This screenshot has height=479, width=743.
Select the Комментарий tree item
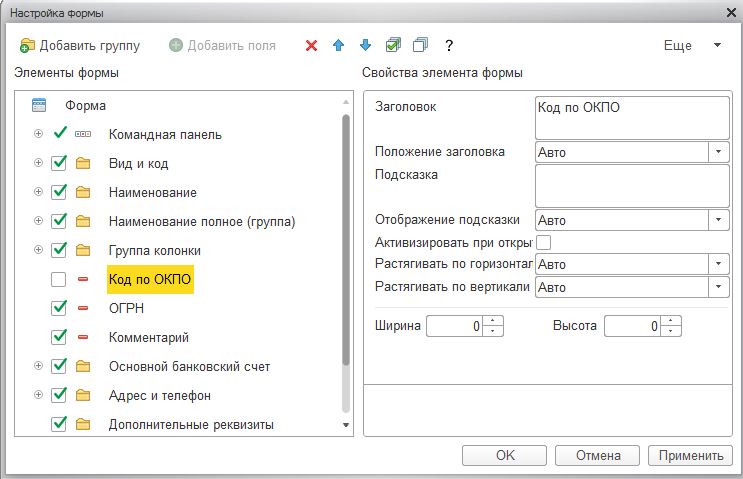[x=149, y=337]
